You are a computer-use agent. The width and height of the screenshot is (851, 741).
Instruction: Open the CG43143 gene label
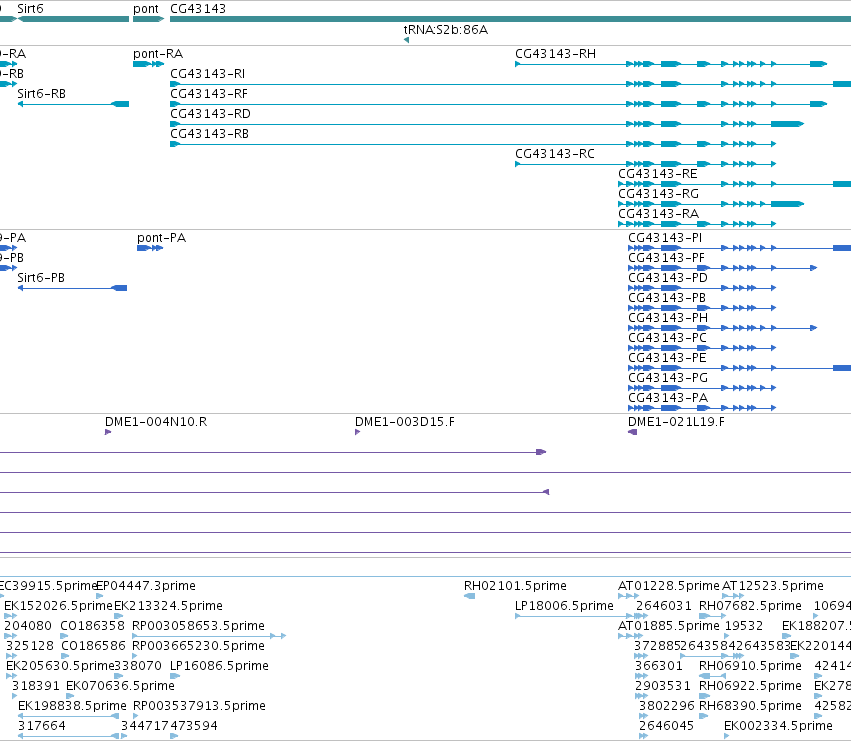pyautogui.click(x=198, y=9)
